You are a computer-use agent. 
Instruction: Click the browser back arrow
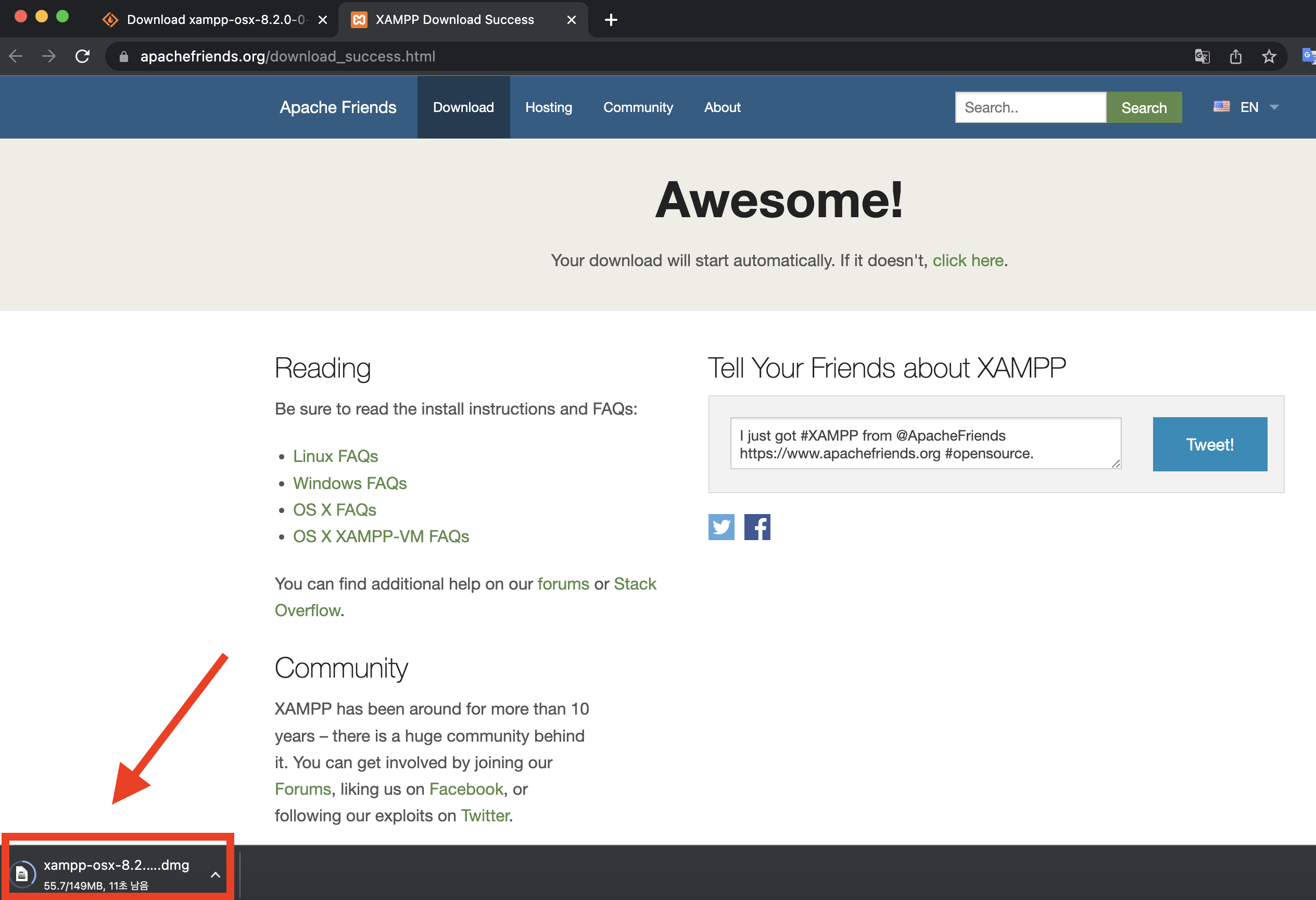click(16, 56)
